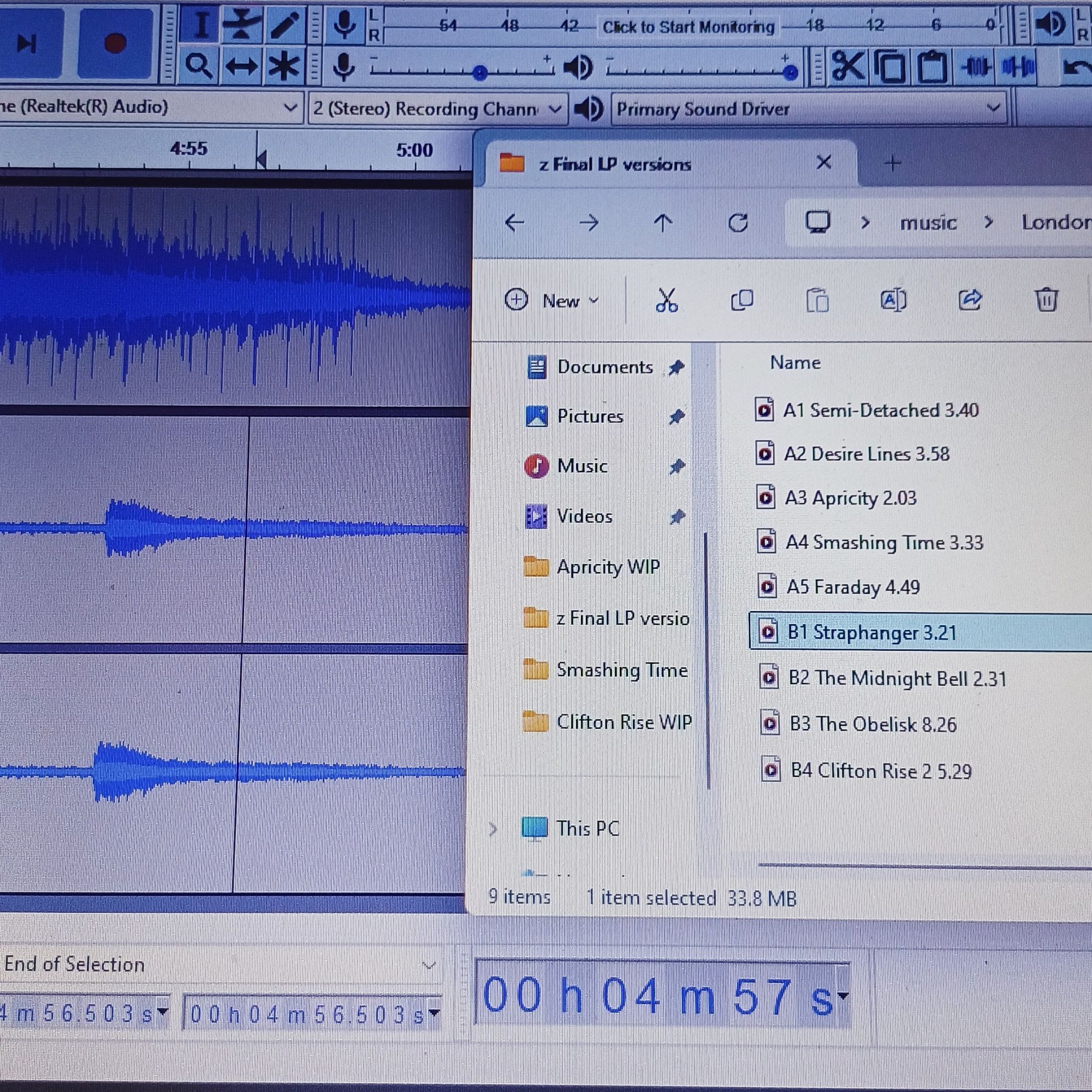Screen dimensions: 1092x1092
Task: Click the Explorer Back arrow
Action: coord(514,223)
